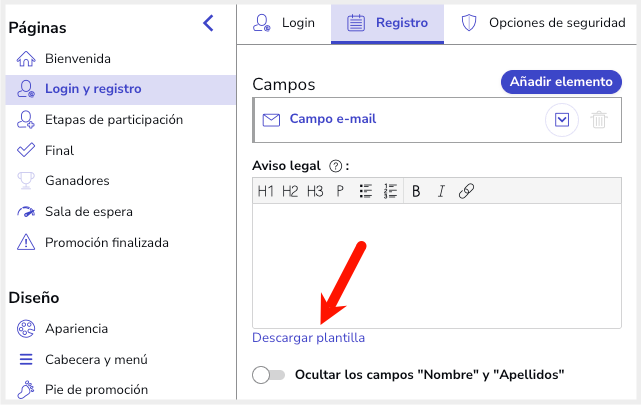Toggle bold formatting in the editor
Screen dimensions: 641x405
(x=416, y=191)
